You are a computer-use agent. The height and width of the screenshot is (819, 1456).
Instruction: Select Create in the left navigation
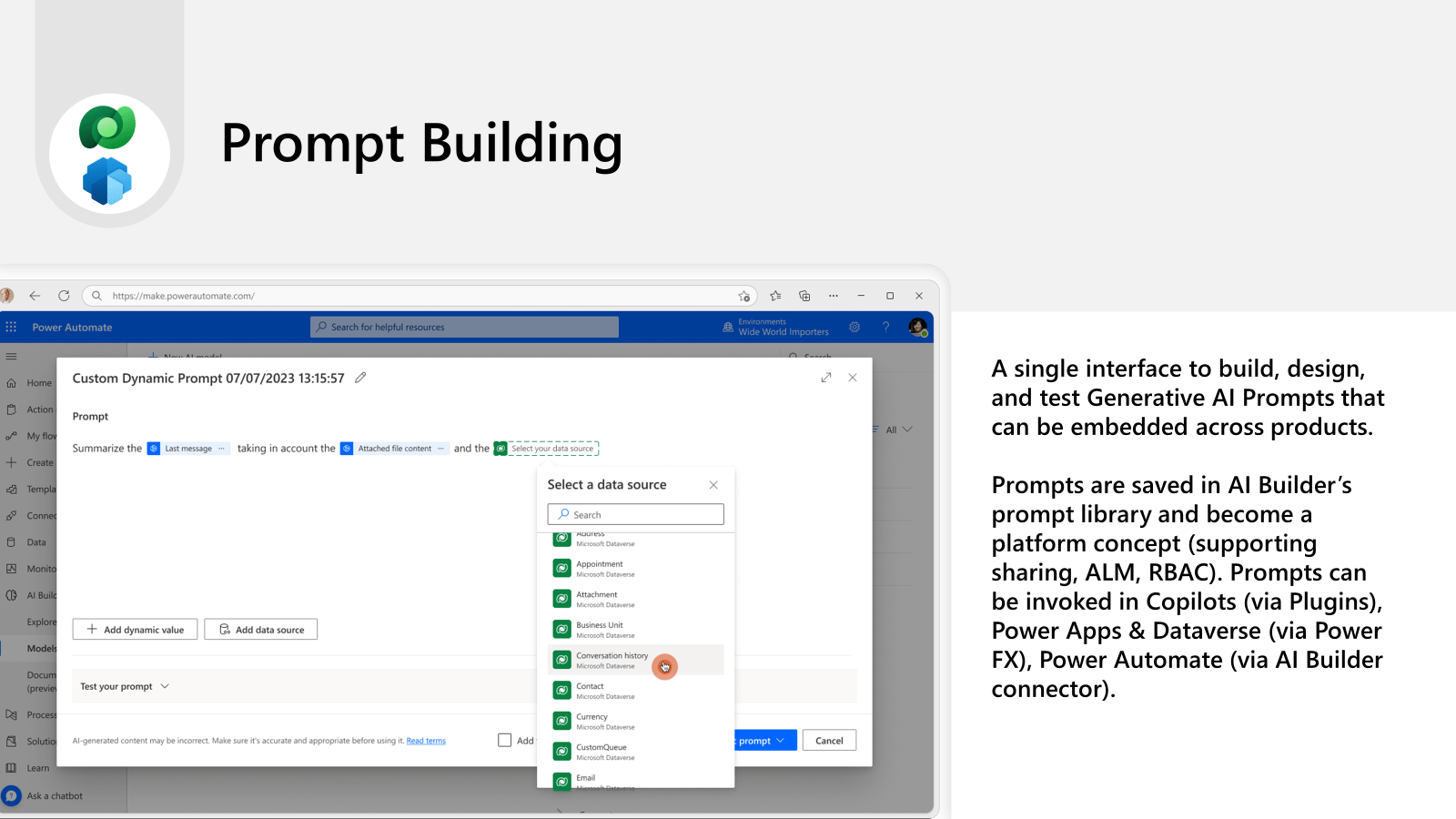(x=40, y=462)
